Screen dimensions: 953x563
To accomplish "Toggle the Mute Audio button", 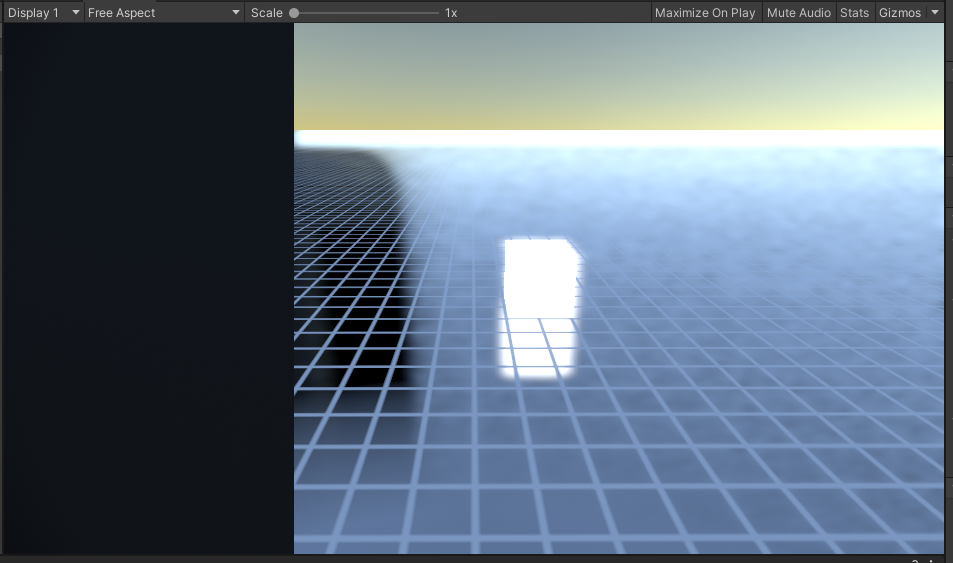I will (798, 13).
